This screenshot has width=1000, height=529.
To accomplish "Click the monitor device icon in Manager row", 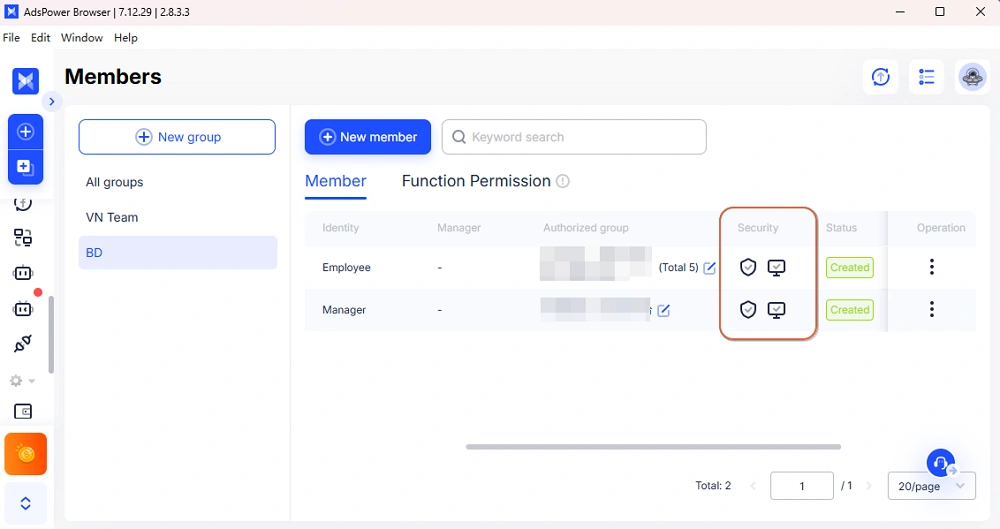I will [x=776, y=310].
